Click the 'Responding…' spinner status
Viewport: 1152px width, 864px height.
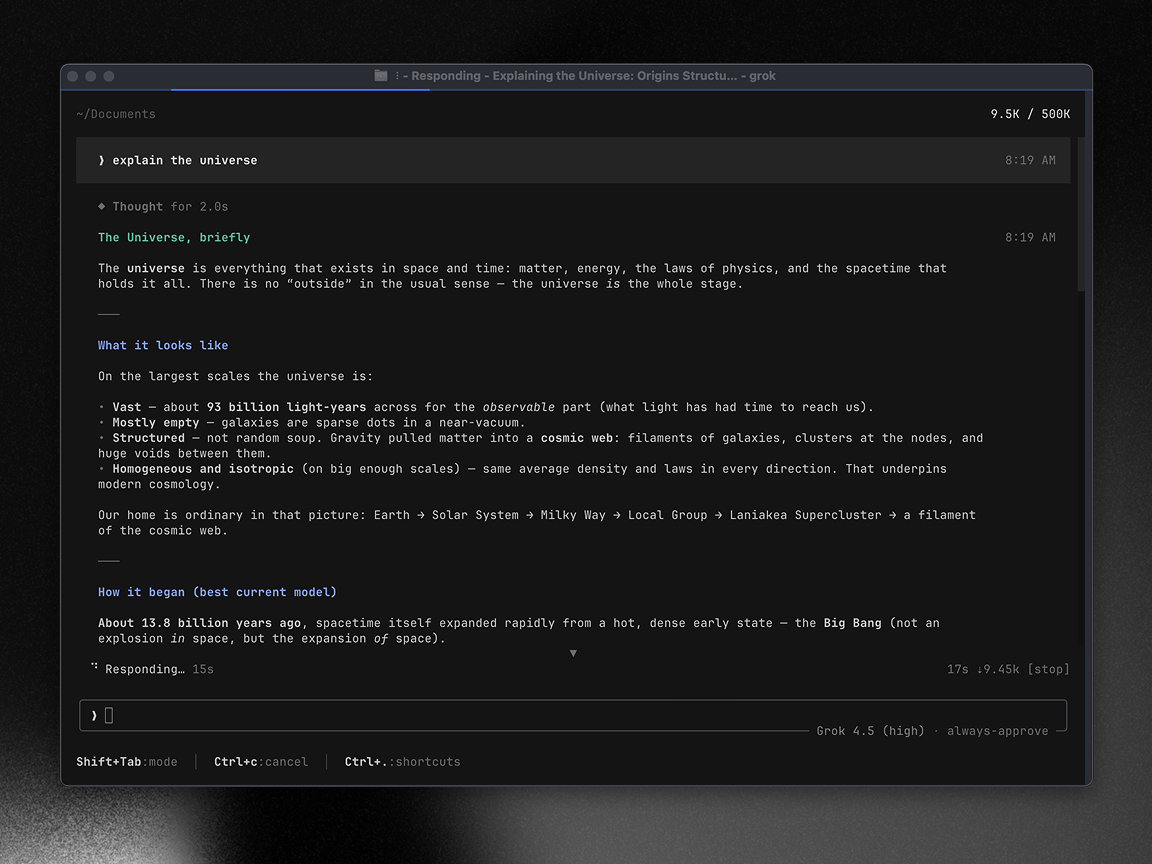click(x=145, y=669)
